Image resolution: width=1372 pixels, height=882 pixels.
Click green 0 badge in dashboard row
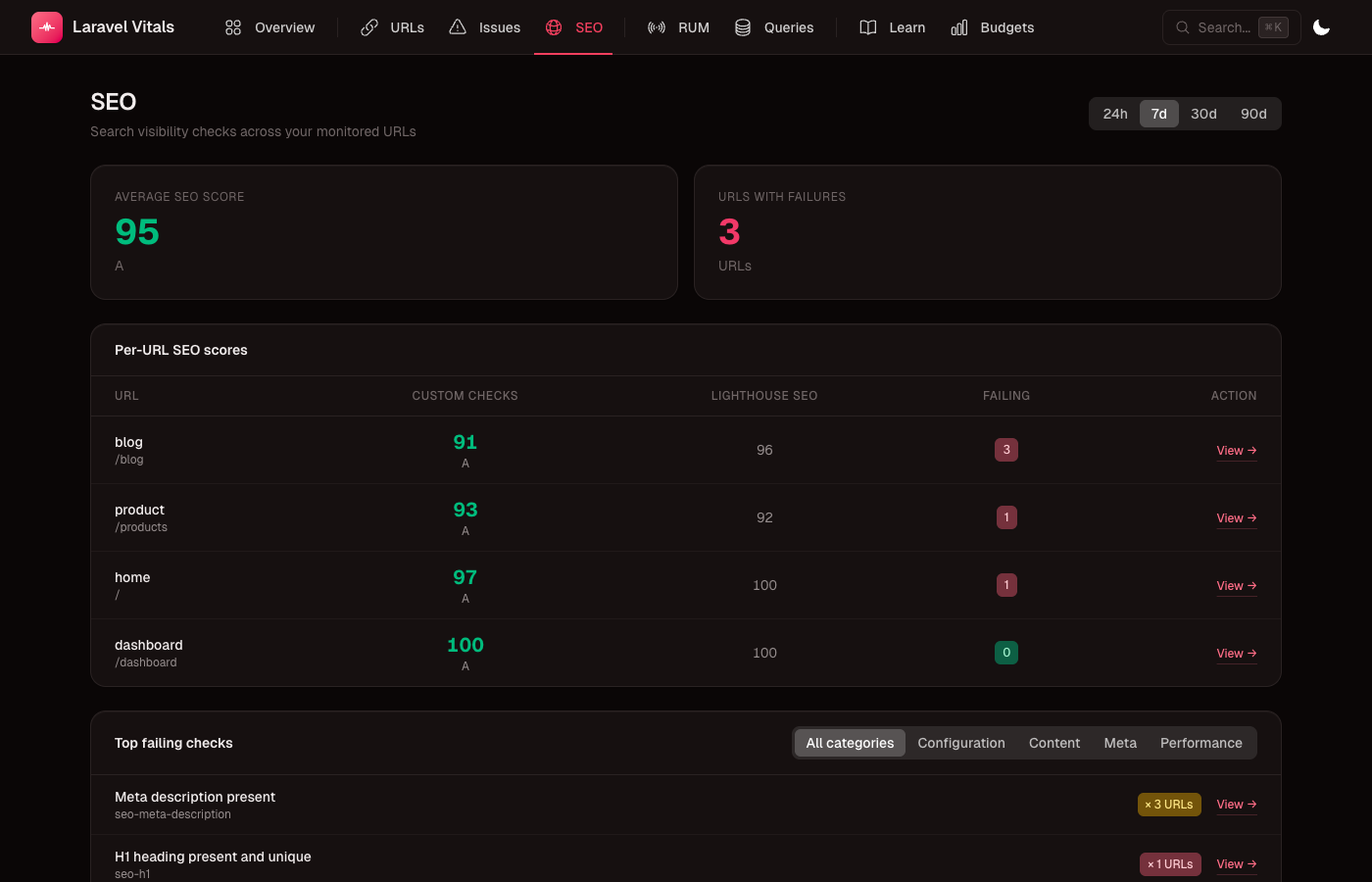(x=1006, y=653)
